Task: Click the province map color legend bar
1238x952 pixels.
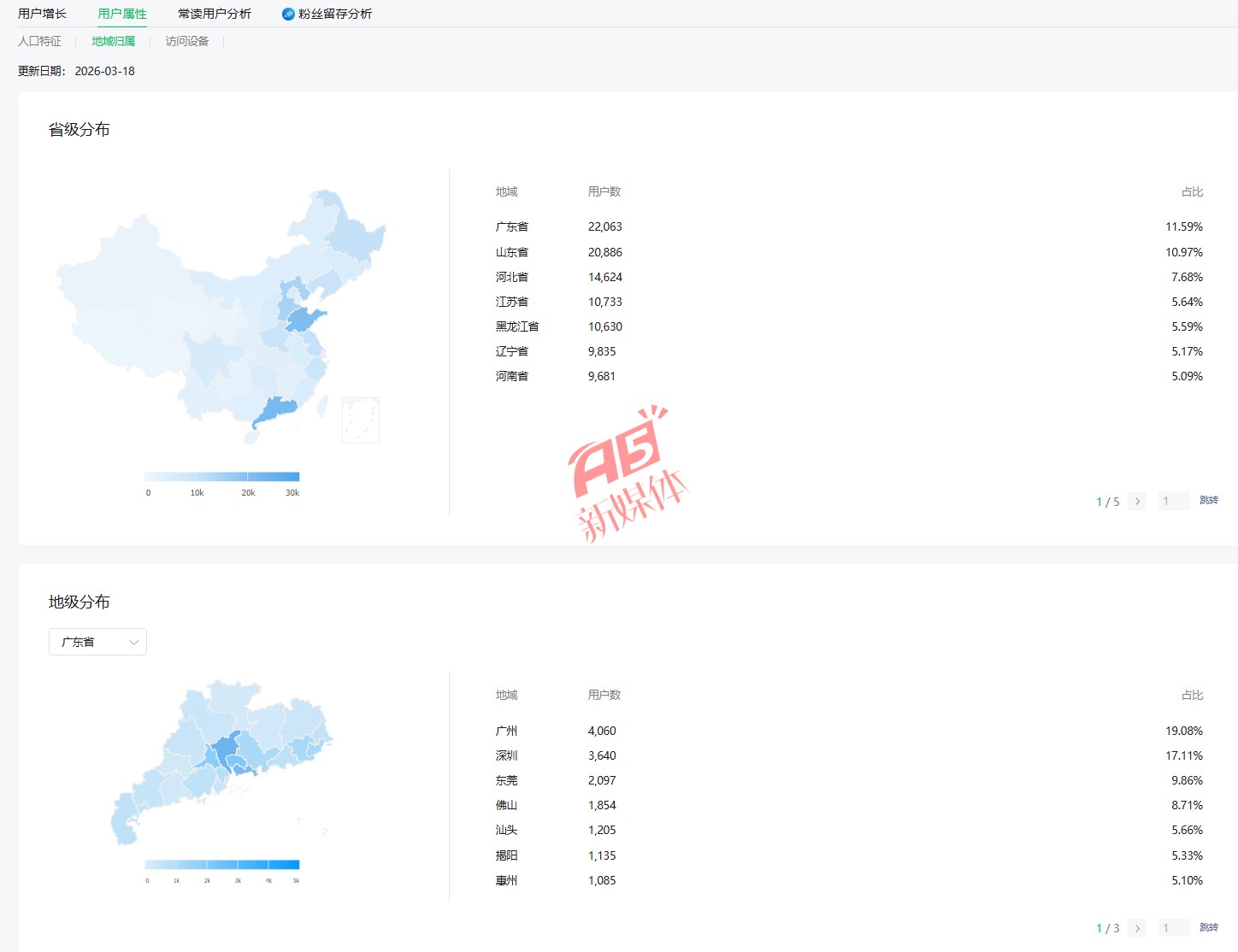Action: click(222, 477)
